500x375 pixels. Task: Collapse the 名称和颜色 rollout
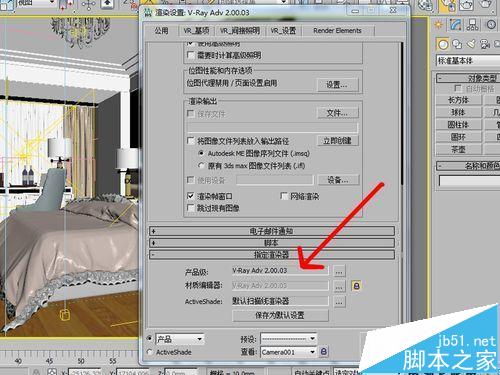468,166
